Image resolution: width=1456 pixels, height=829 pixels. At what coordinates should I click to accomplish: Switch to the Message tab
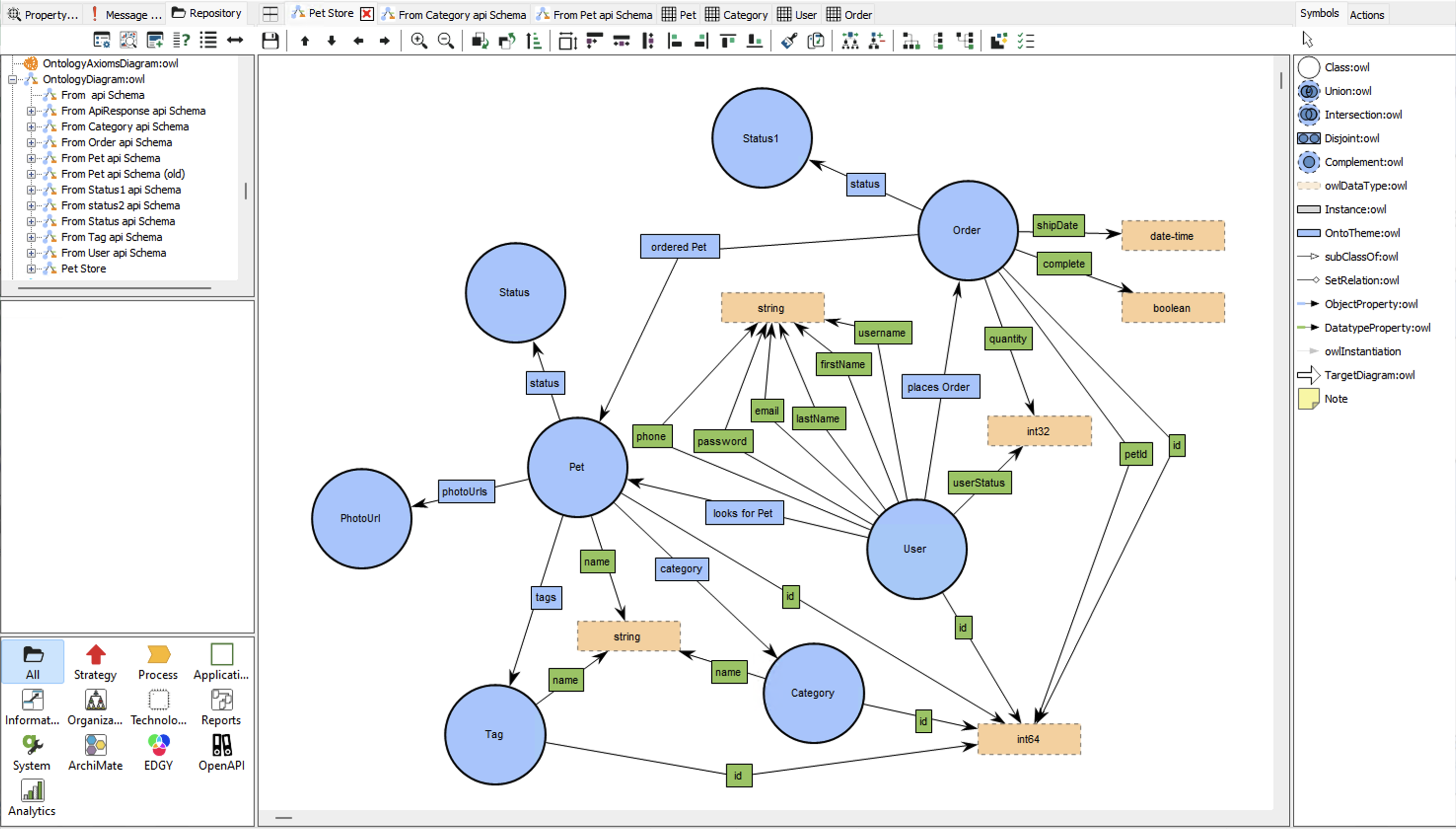(x=126, y=14)
